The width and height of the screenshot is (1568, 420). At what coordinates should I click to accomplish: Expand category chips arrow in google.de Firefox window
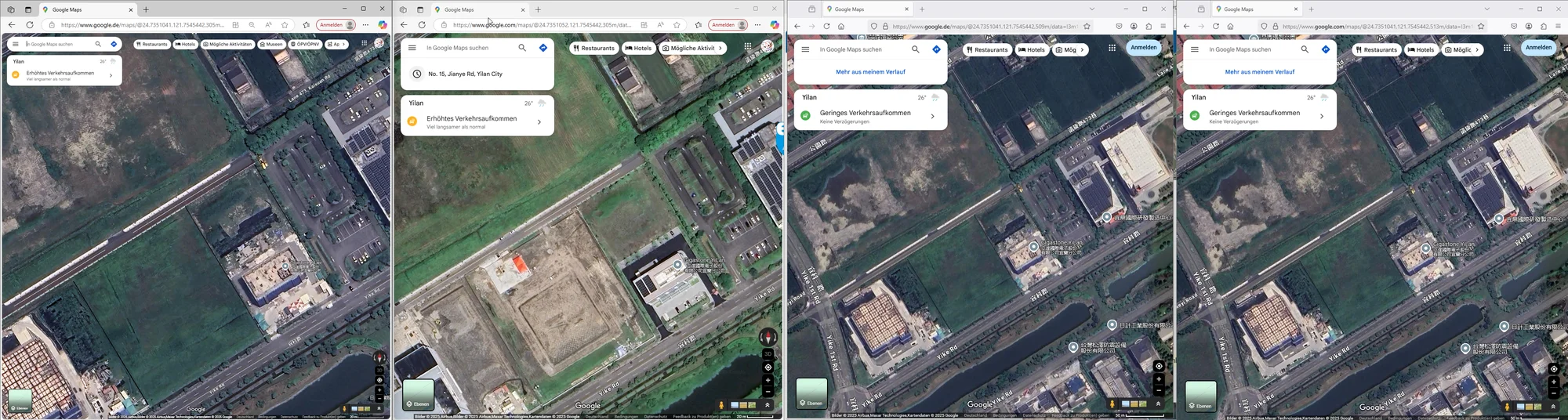[1083, 49]
